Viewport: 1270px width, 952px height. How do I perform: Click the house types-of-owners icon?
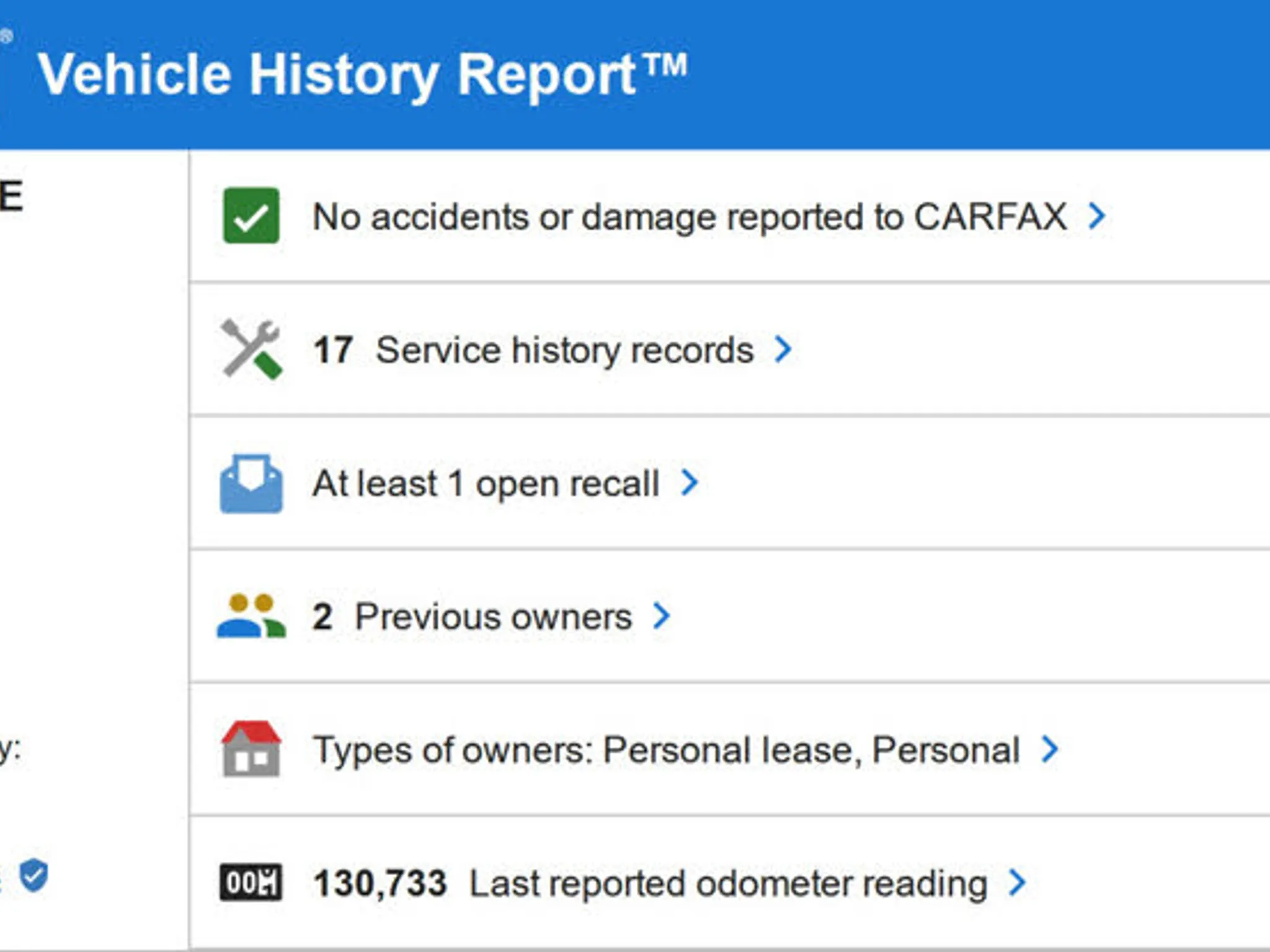pyautogui.click(x=251, y=749)
